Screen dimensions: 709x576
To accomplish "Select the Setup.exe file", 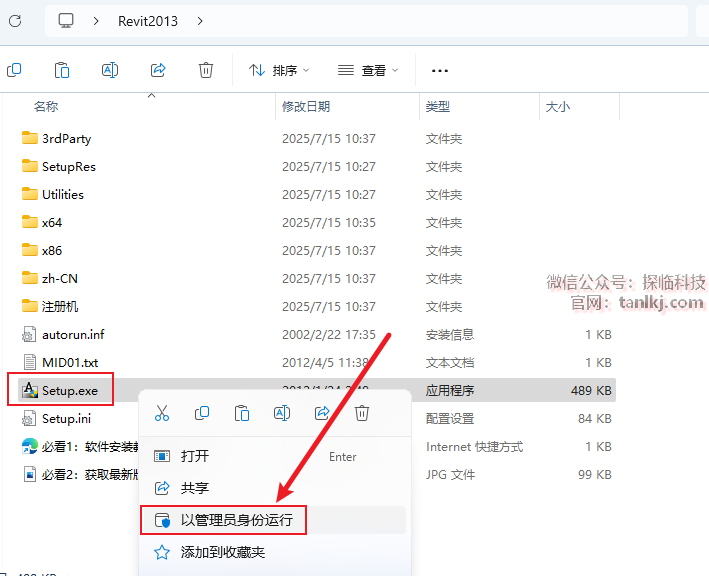I will coord(69,390).
